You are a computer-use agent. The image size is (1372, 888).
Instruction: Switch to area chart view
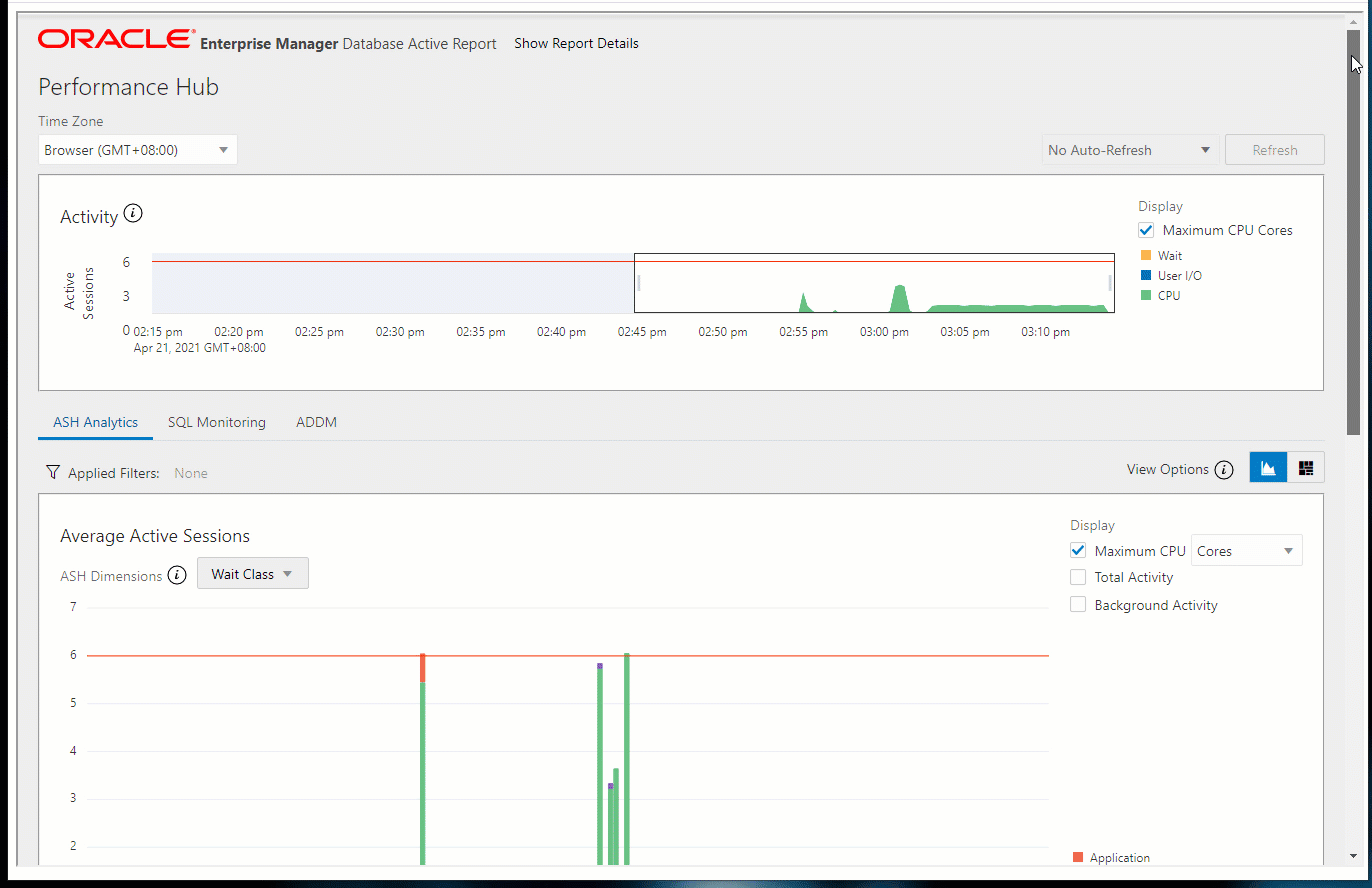(x=1268, y=468)
